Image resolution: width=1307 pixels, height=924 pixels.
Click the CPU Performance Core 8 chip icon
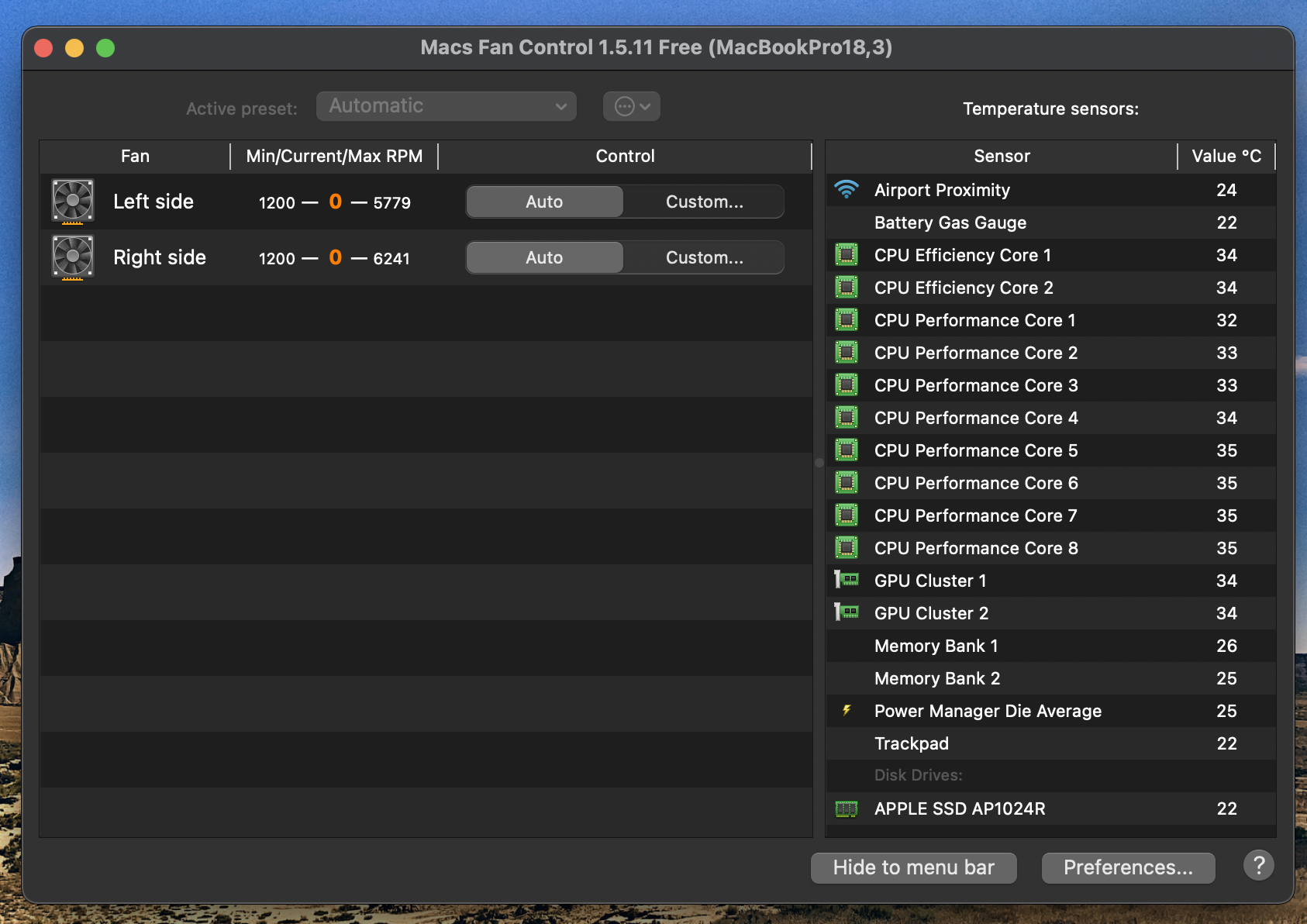(x=847, y=548)
